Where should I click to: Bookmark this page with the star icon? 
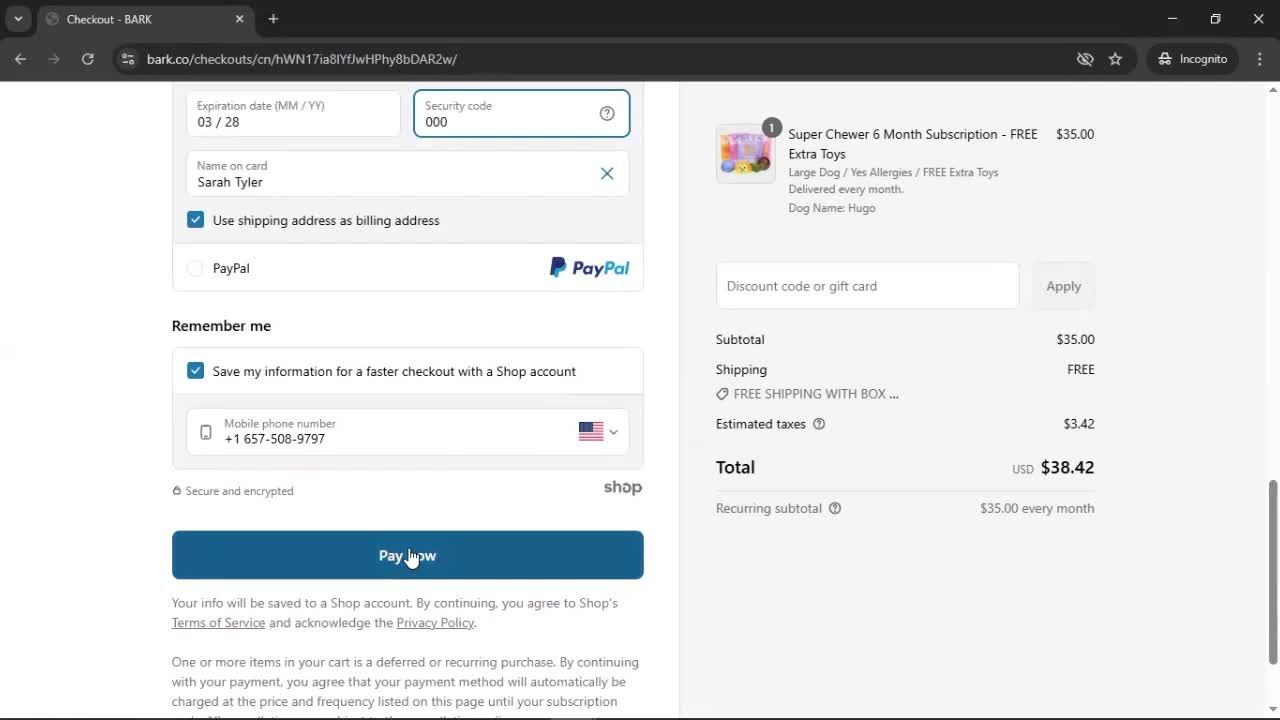coord(1115,59)
